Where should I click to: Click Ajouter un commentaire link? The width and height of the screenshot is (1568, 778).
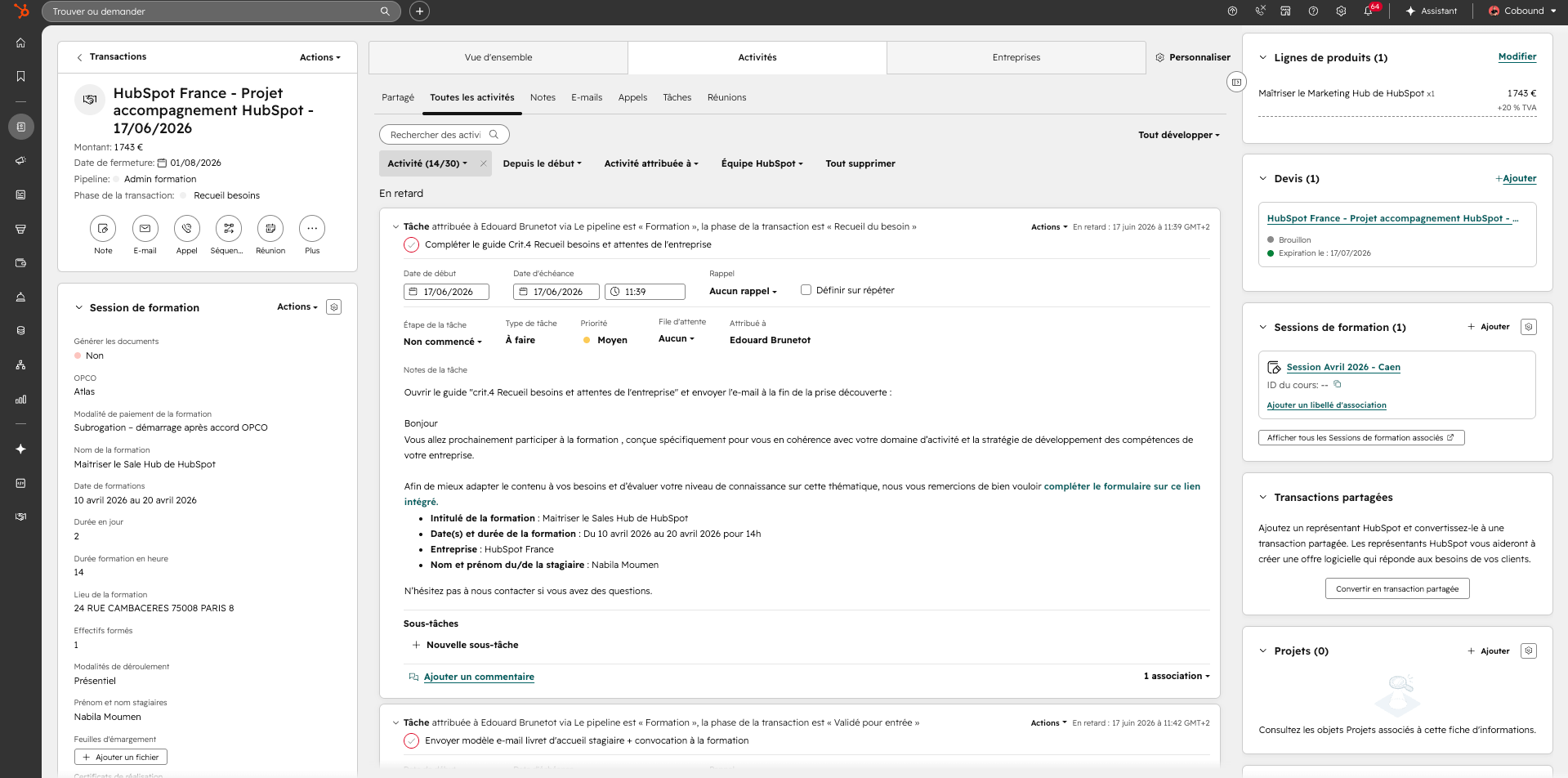[479, 677]
